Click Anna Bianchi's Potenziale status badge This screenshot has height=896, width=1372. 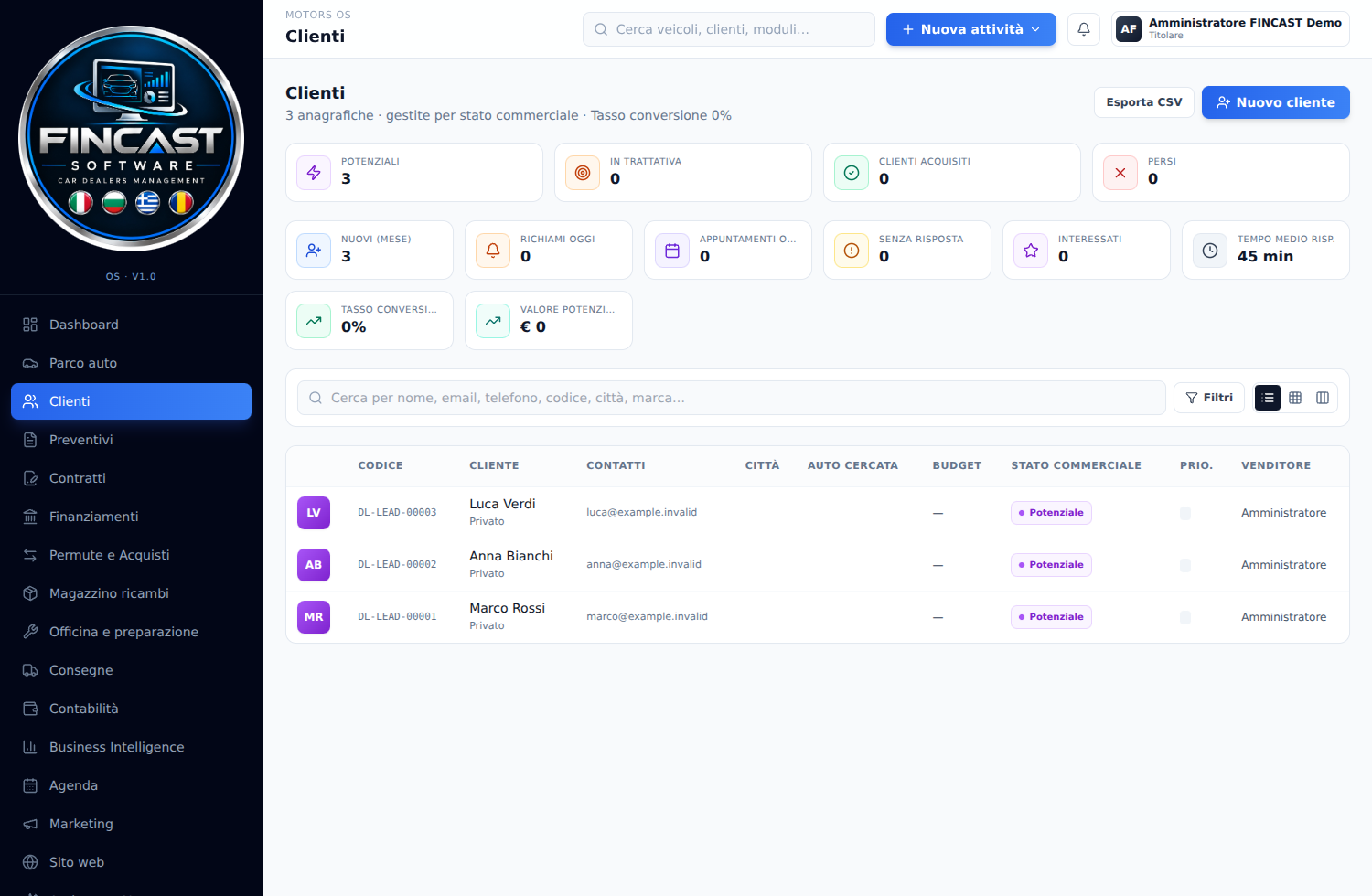point(1051,565)
